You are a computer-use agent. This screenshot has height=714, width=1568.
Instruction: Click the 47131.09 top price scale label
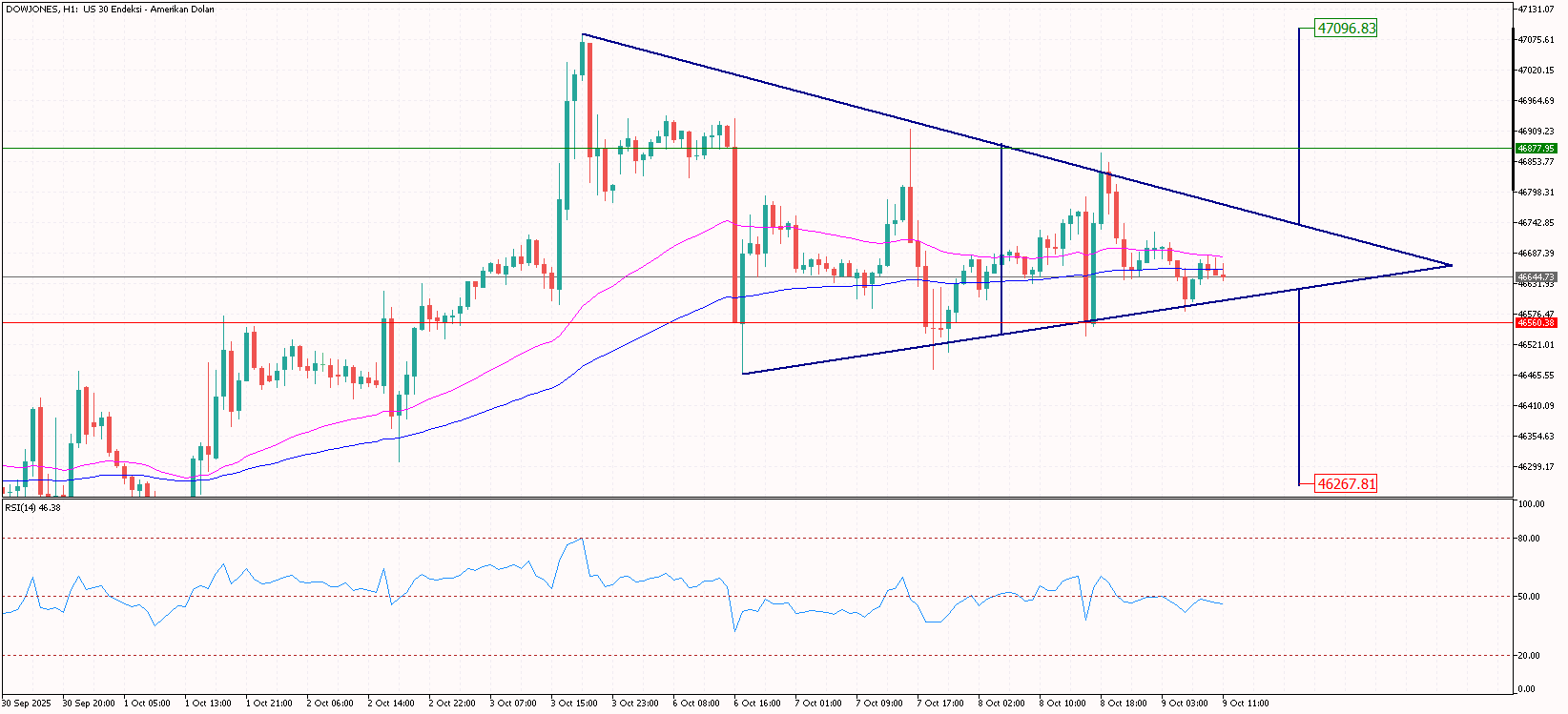[x=1536, y=10]
